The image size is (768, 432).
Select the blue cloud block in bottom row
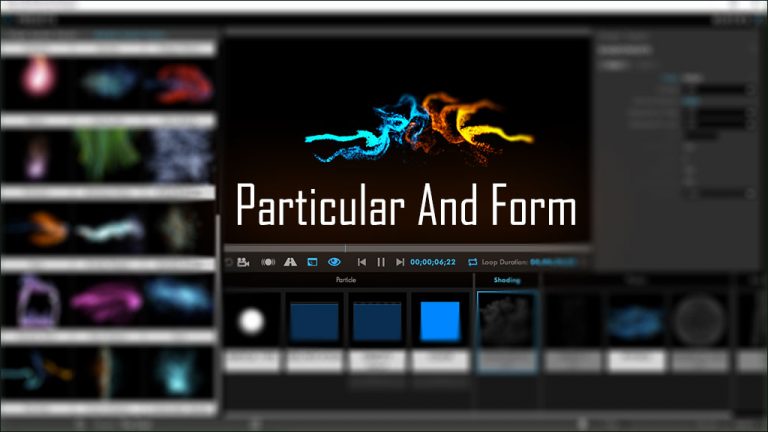tap(636, 332)
